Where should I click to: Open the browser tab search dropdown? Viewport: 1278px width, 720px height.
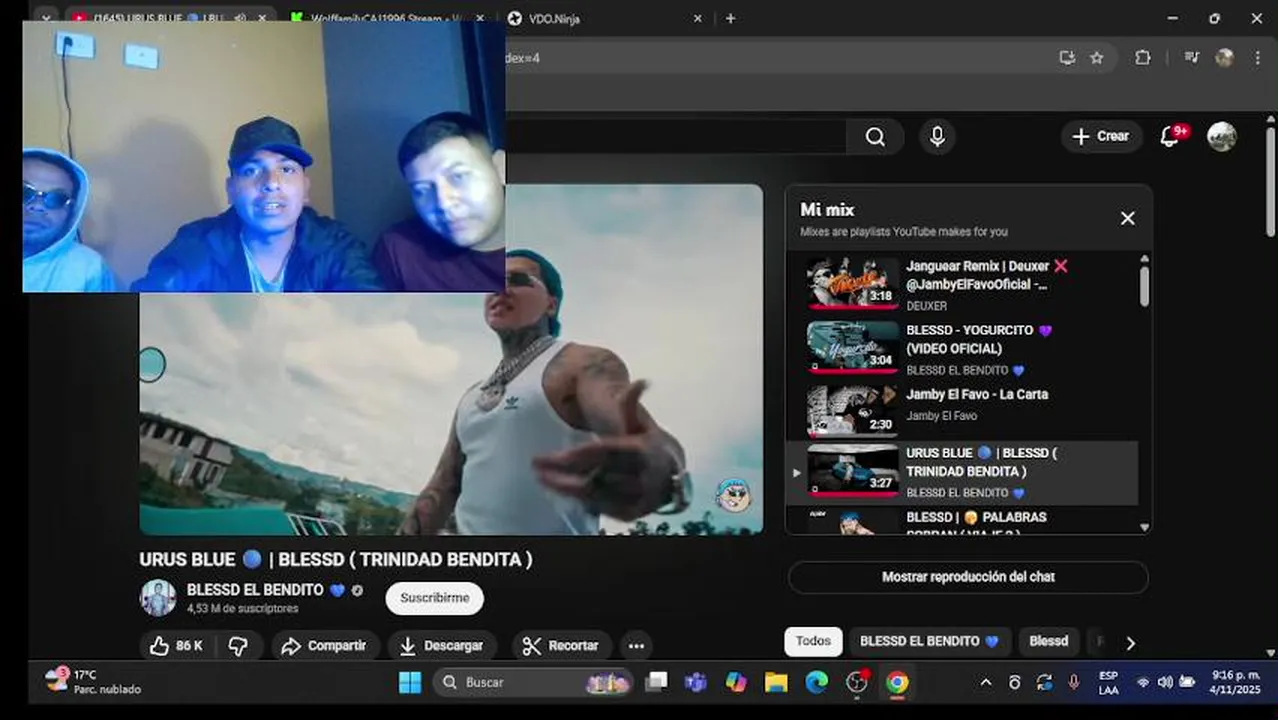[45, 18]
